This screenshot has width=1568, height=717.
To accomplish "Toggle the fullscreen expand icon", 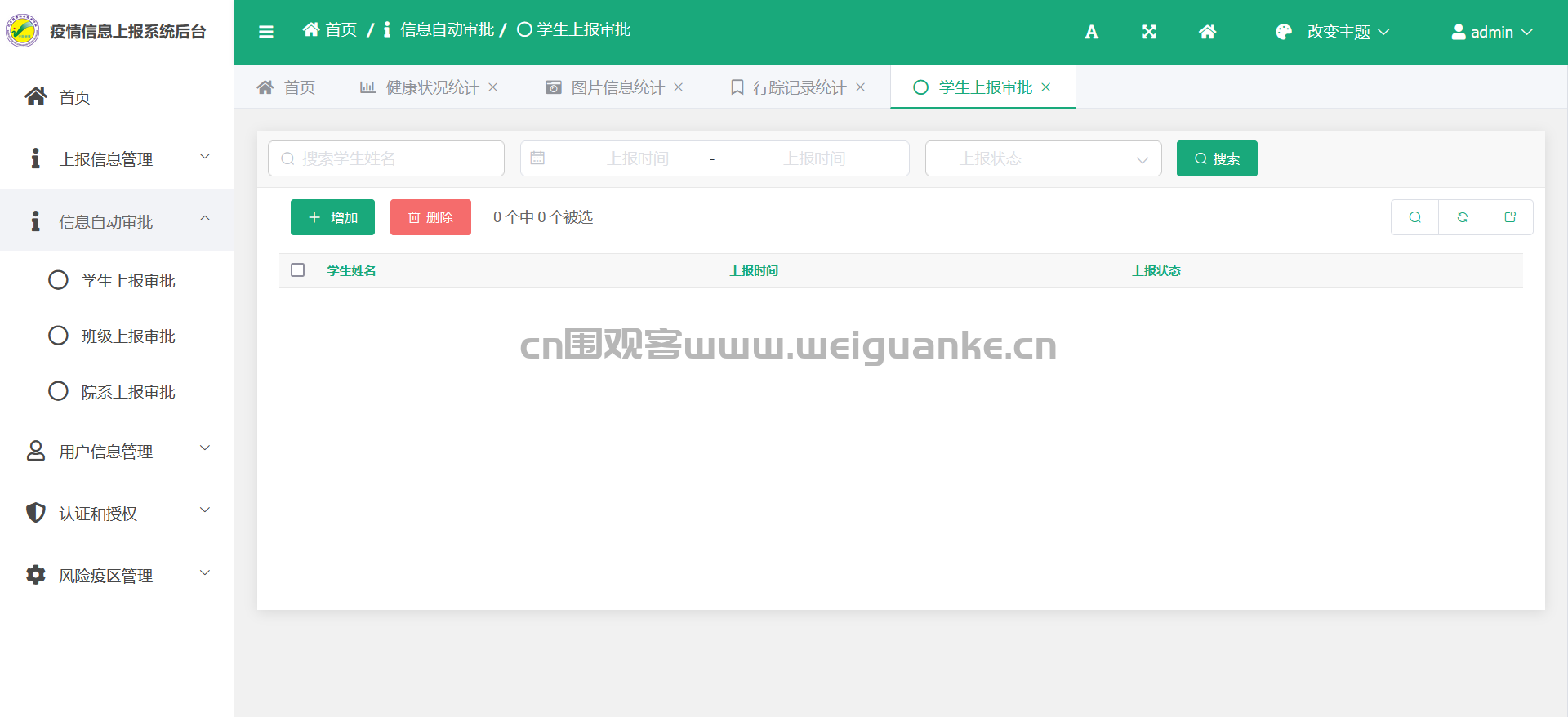I will tap(1149, 32).
